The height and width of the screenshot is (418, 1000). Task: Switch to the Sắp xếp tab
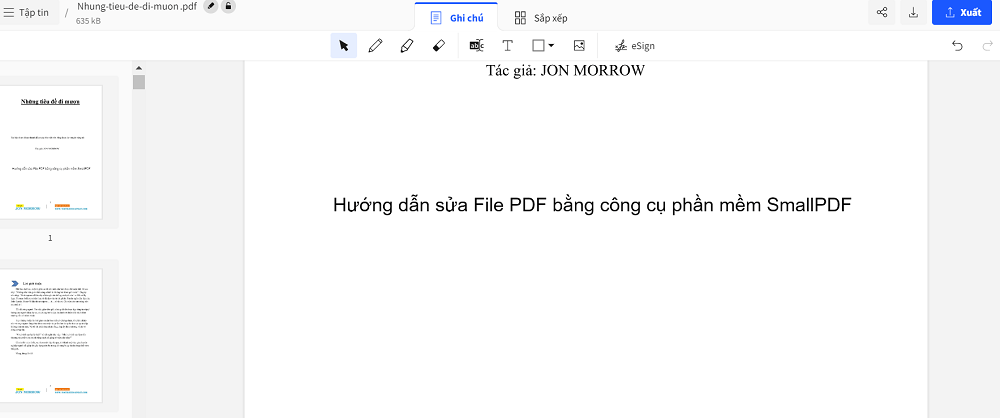(541, 17)
